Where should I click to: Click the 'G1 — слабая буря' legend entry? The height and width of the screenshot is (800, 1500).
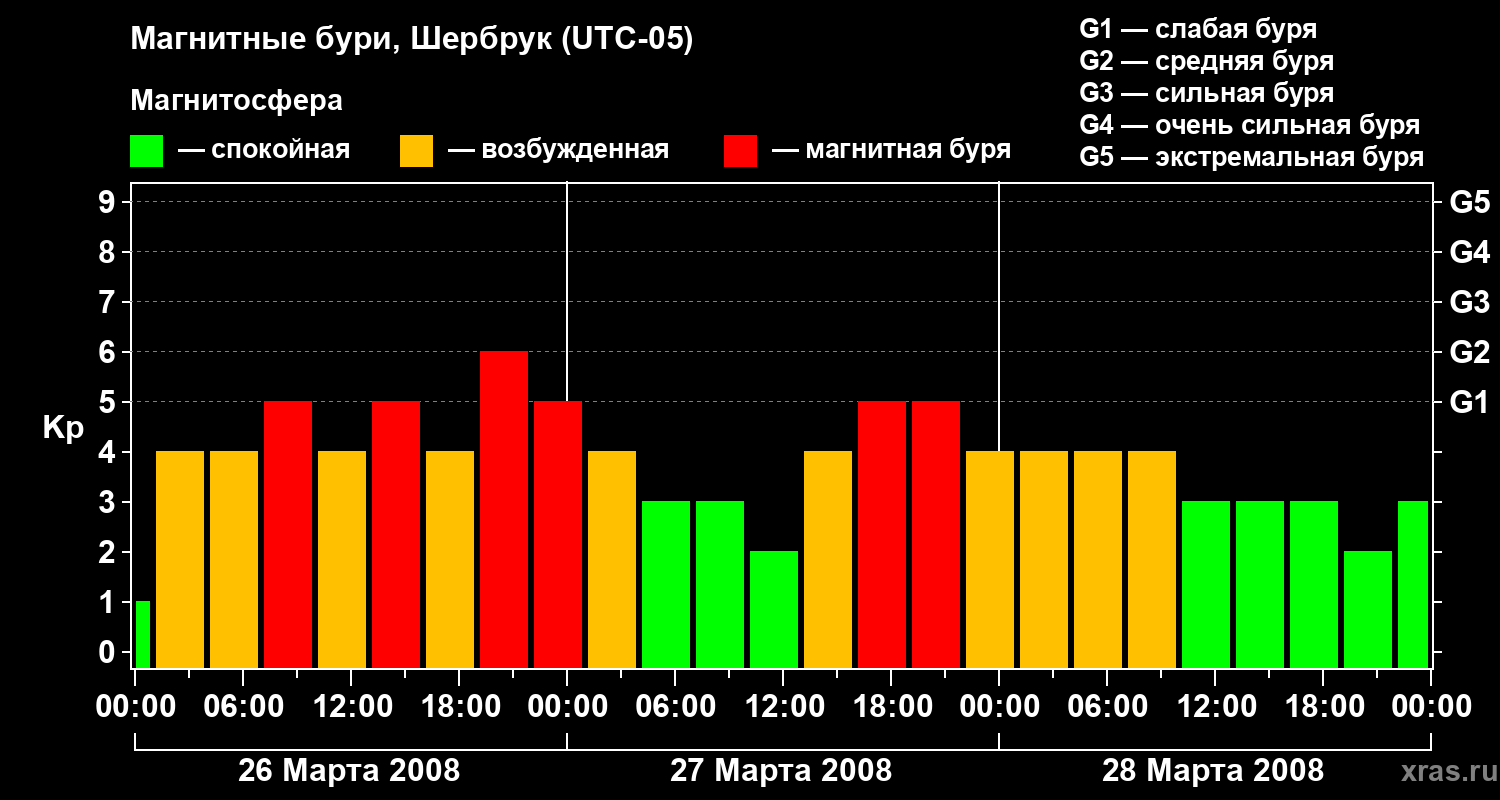click(x=1198, y=29)
